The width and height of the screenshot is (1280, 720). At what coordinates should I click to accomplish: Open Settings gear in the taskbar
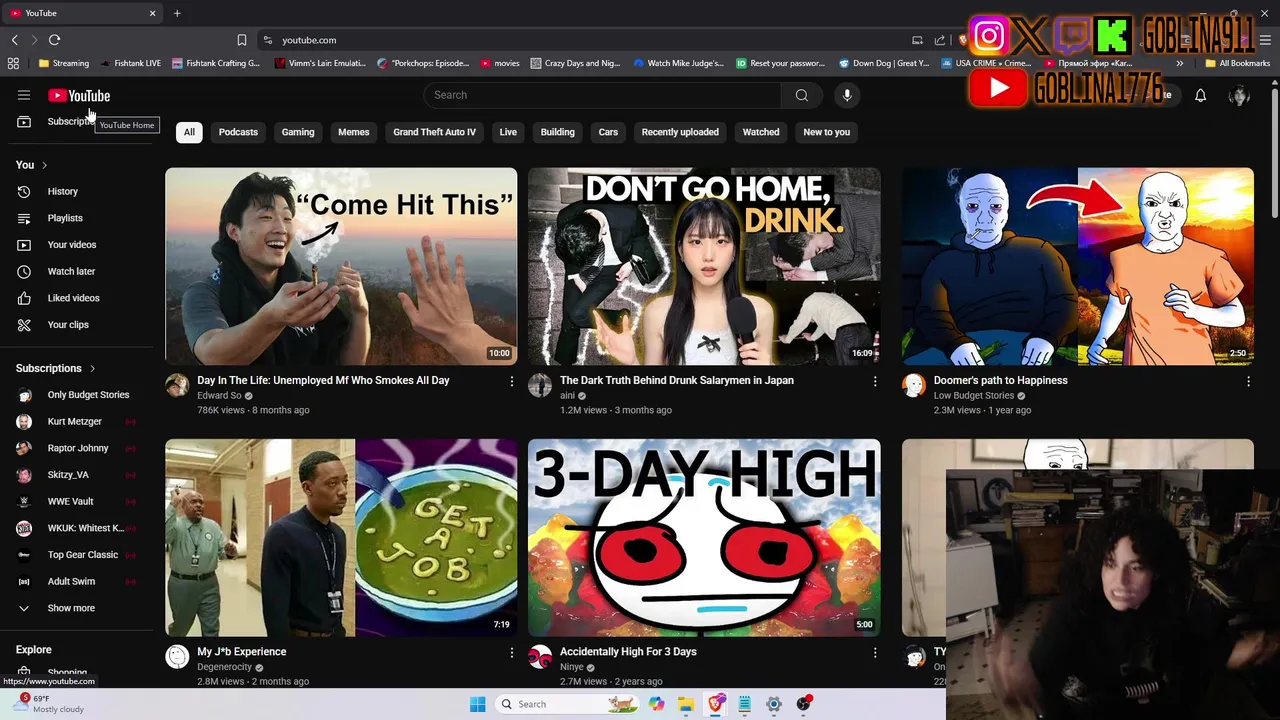pyautogui.click(x=774, y=704)
